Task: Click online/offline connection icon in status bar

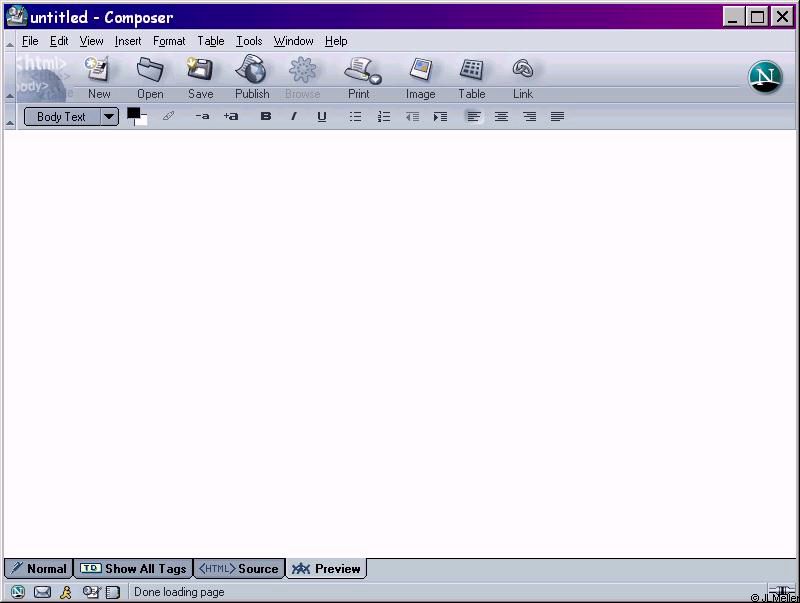Action: (781, 592)
